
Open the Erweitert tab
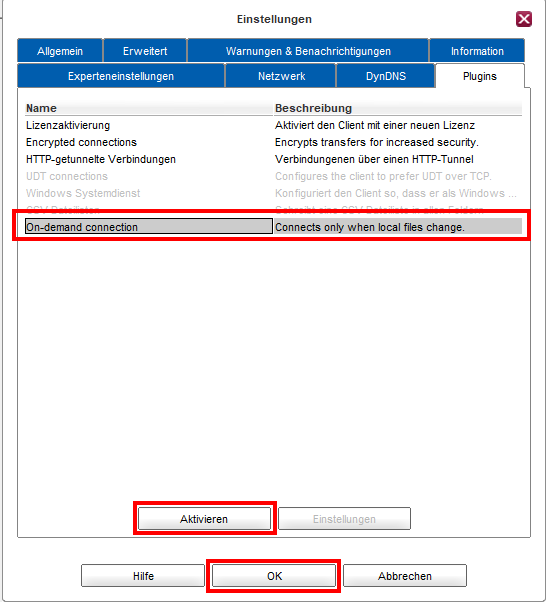145,51
